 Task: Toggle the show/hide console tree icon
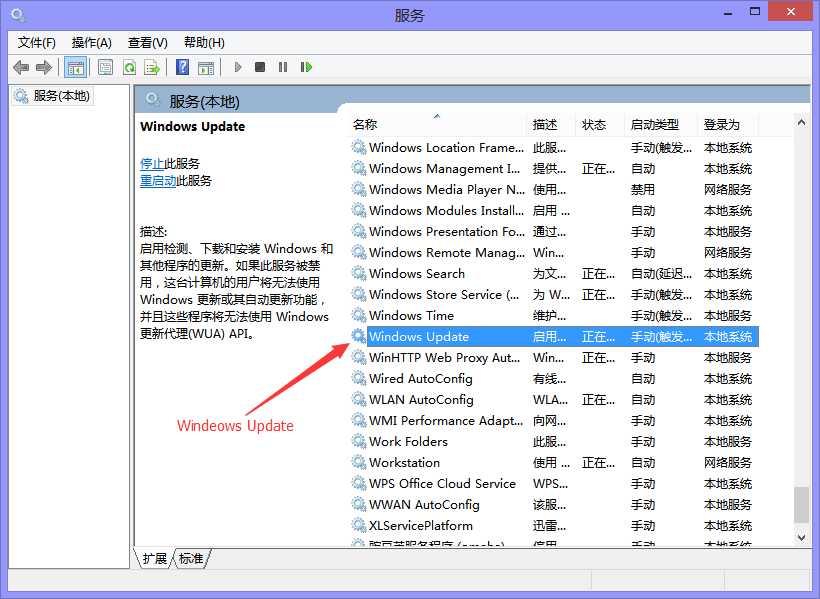[x=75, y=67]
